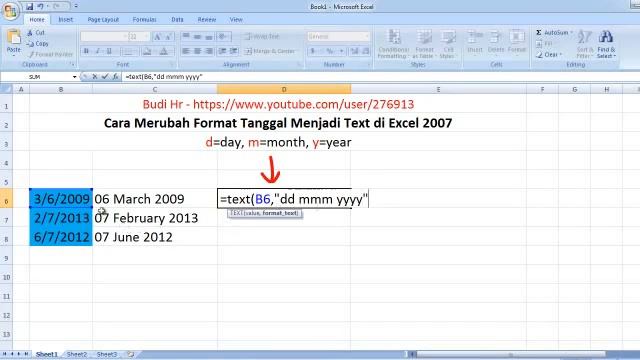The width and height of the screenshot is (640, 360).
Task: Click the Bottom Align icon
Action: [x=209, y=37]
